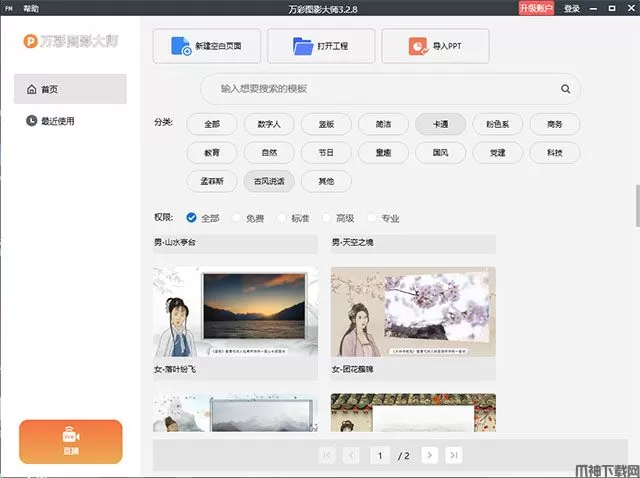Image resolution: width=640 pixels, height=478 pixels.
Task: Select the 古风说话 category filter
Action: coord(269,181)
